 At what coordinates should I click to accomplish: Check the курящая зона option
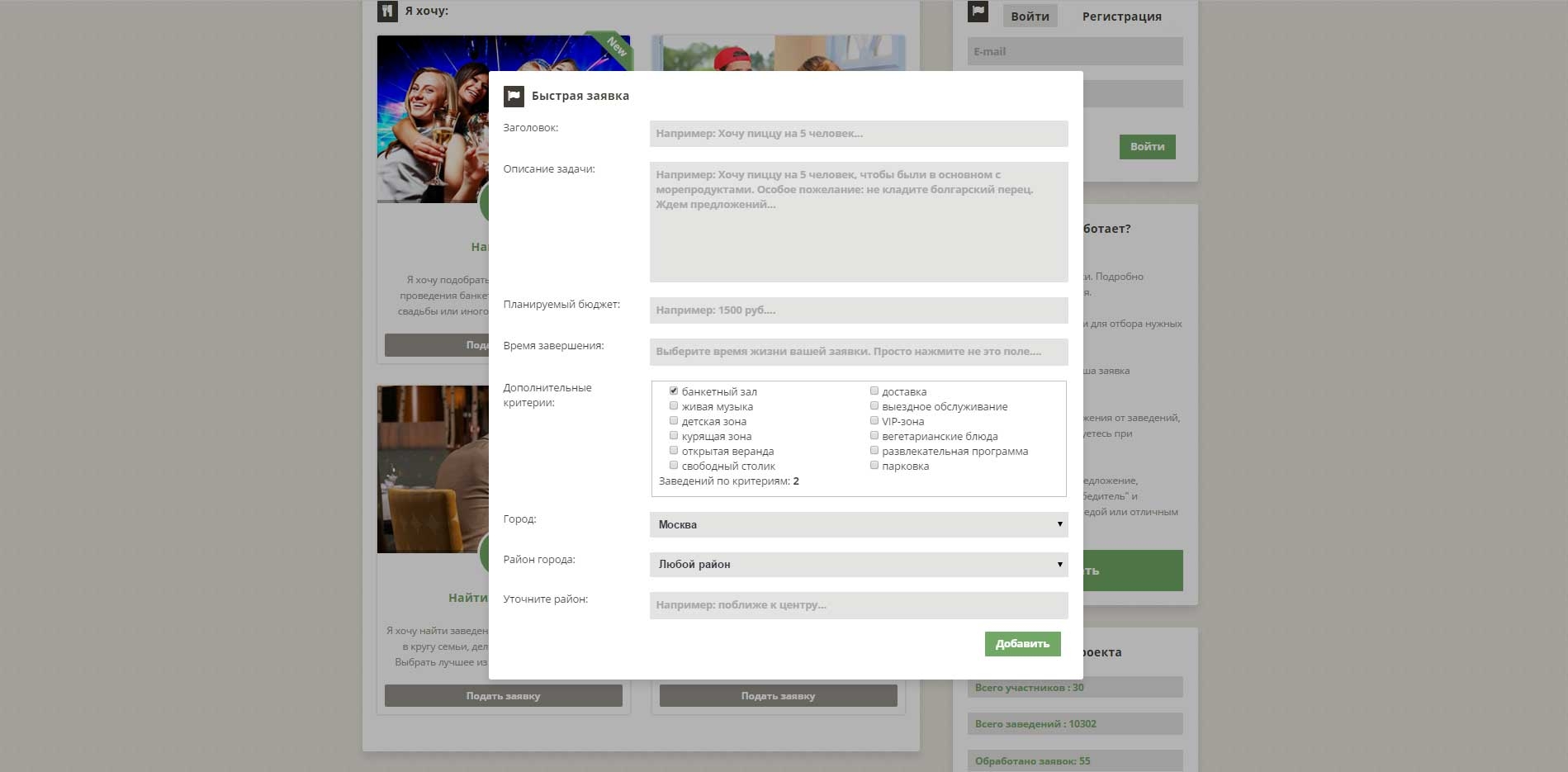point(674,436)
